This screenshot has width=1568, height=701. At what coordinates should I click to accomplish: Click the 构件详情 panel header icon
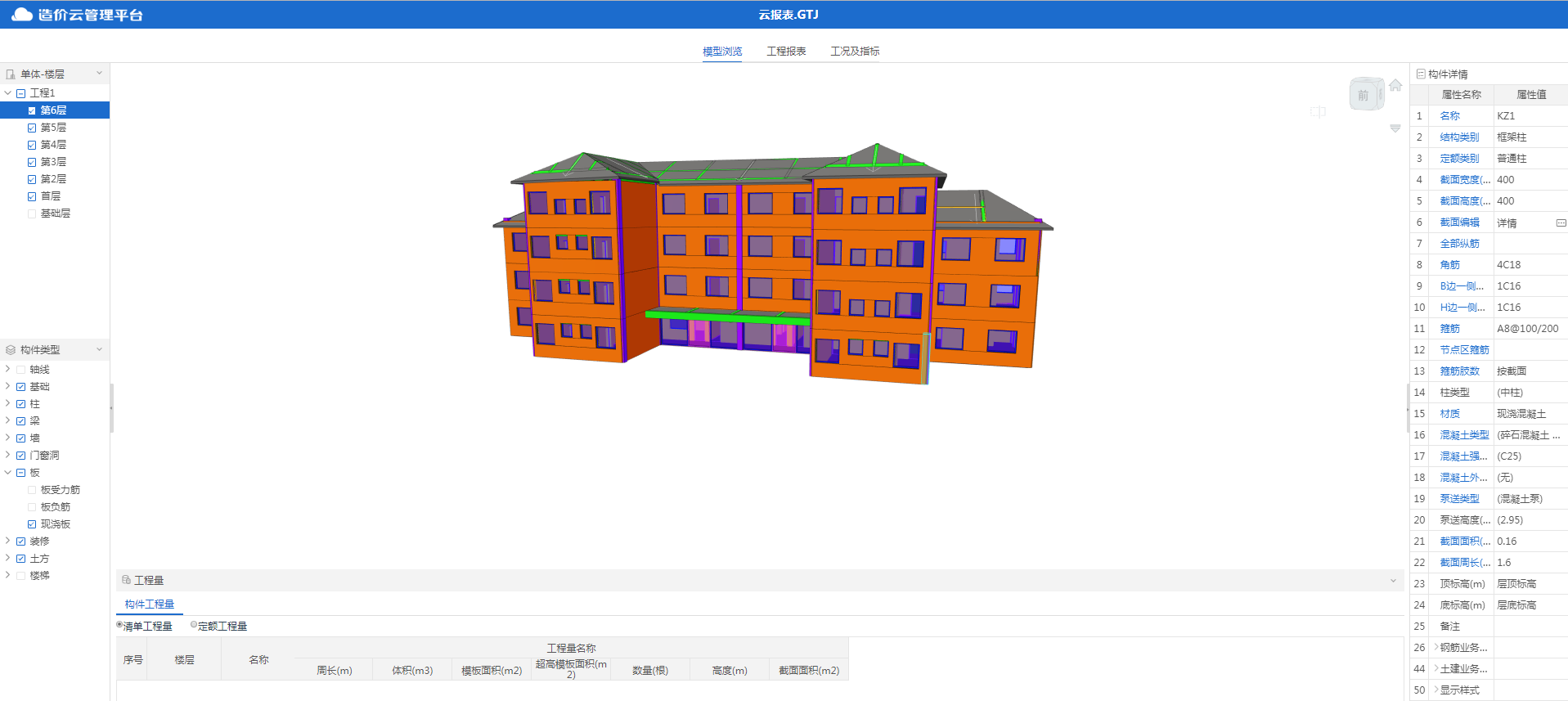point(1421,74)
